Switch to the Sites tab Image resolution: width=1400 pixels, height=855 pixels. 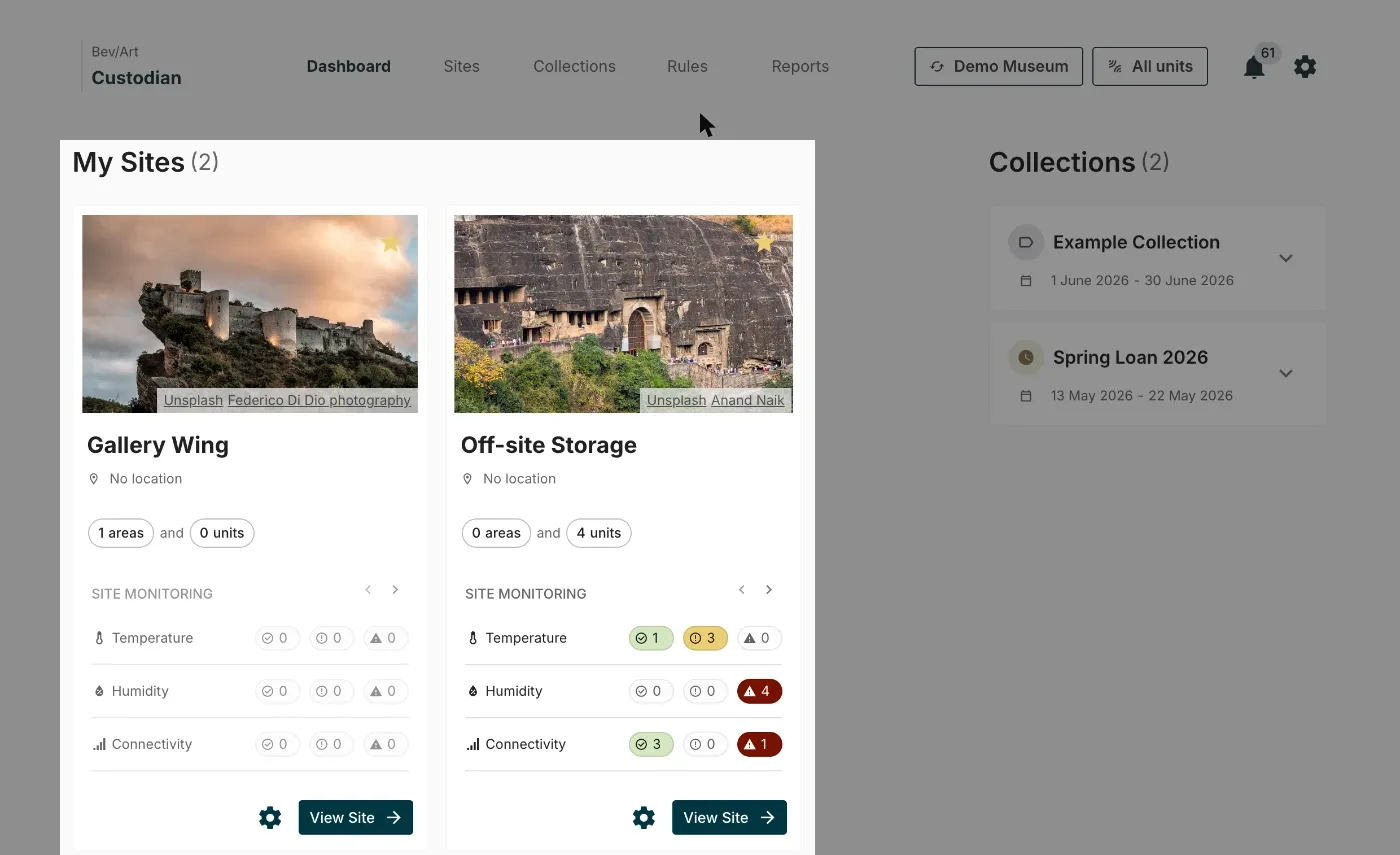click(462, 67)
